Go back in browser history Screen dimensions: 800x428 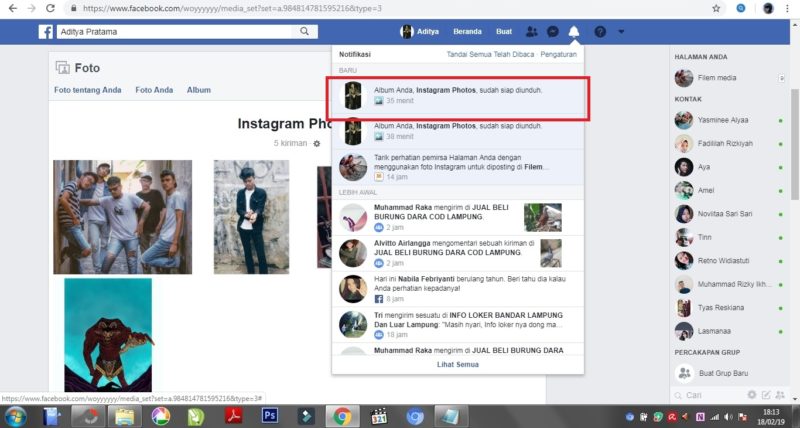(x=12, y=8)
